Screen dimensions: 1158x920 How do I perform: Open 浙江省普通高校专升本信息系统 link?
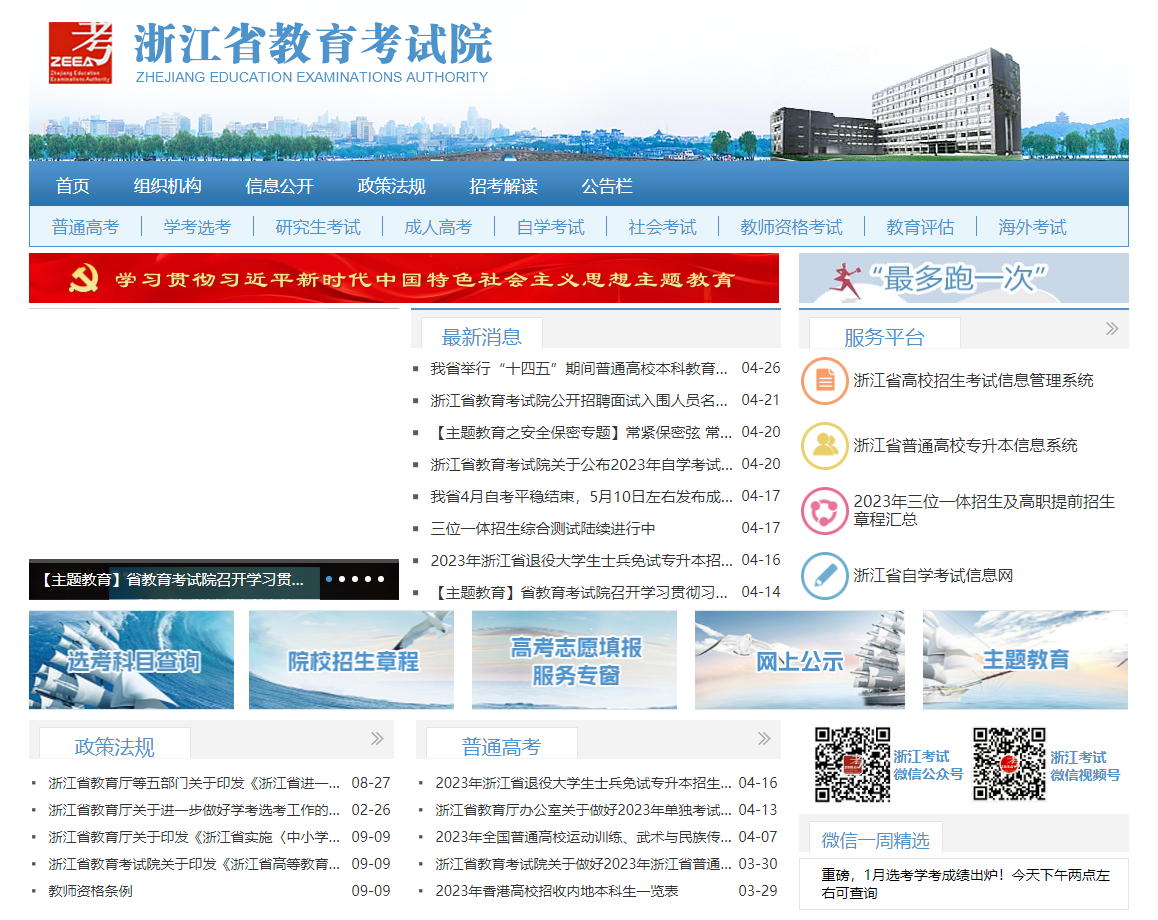click(x=965, y=446)
